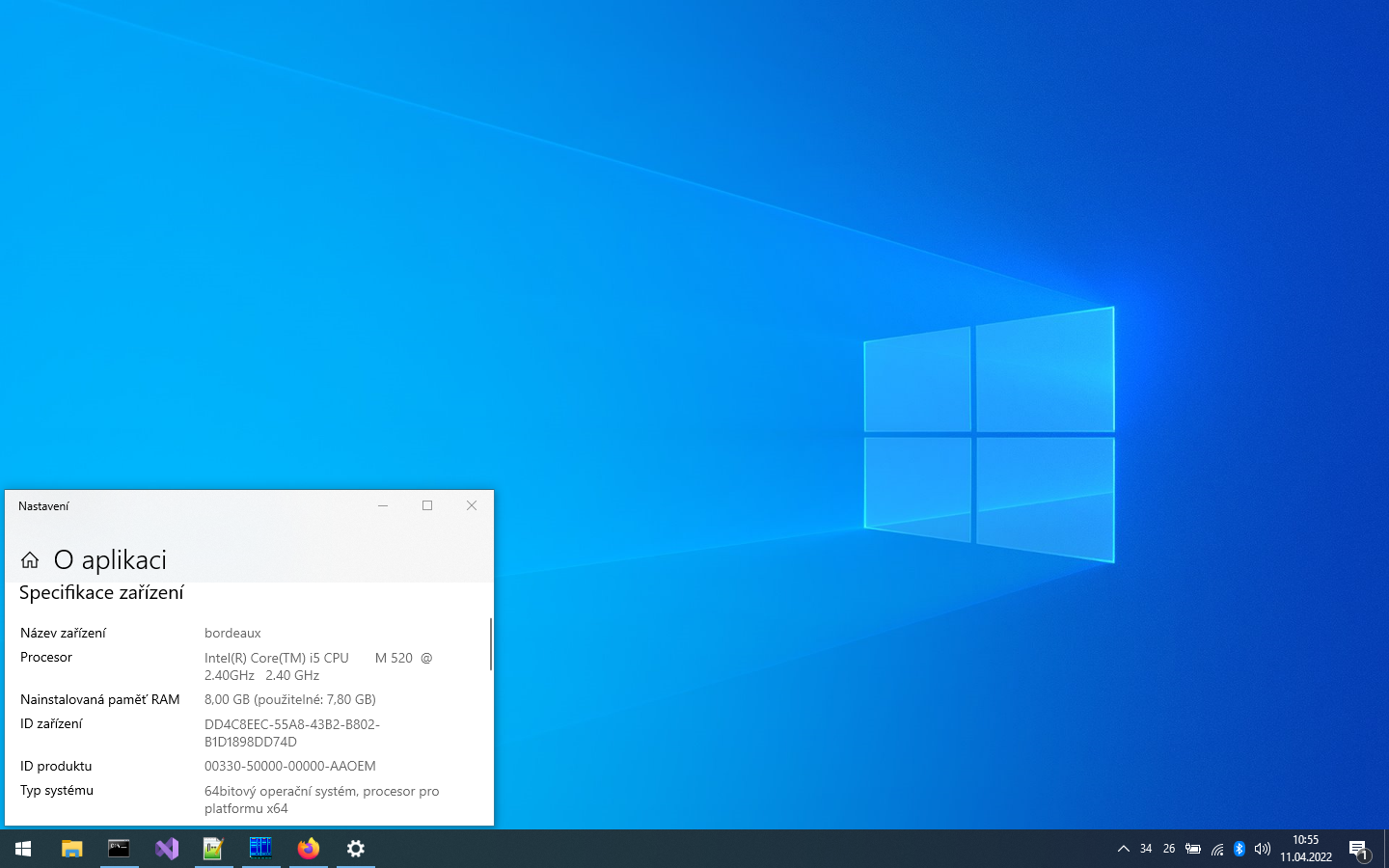The image size is (1389, 868).
Task: Click the Settings gear taskbar icon
Action: click(x=356, y=849)
